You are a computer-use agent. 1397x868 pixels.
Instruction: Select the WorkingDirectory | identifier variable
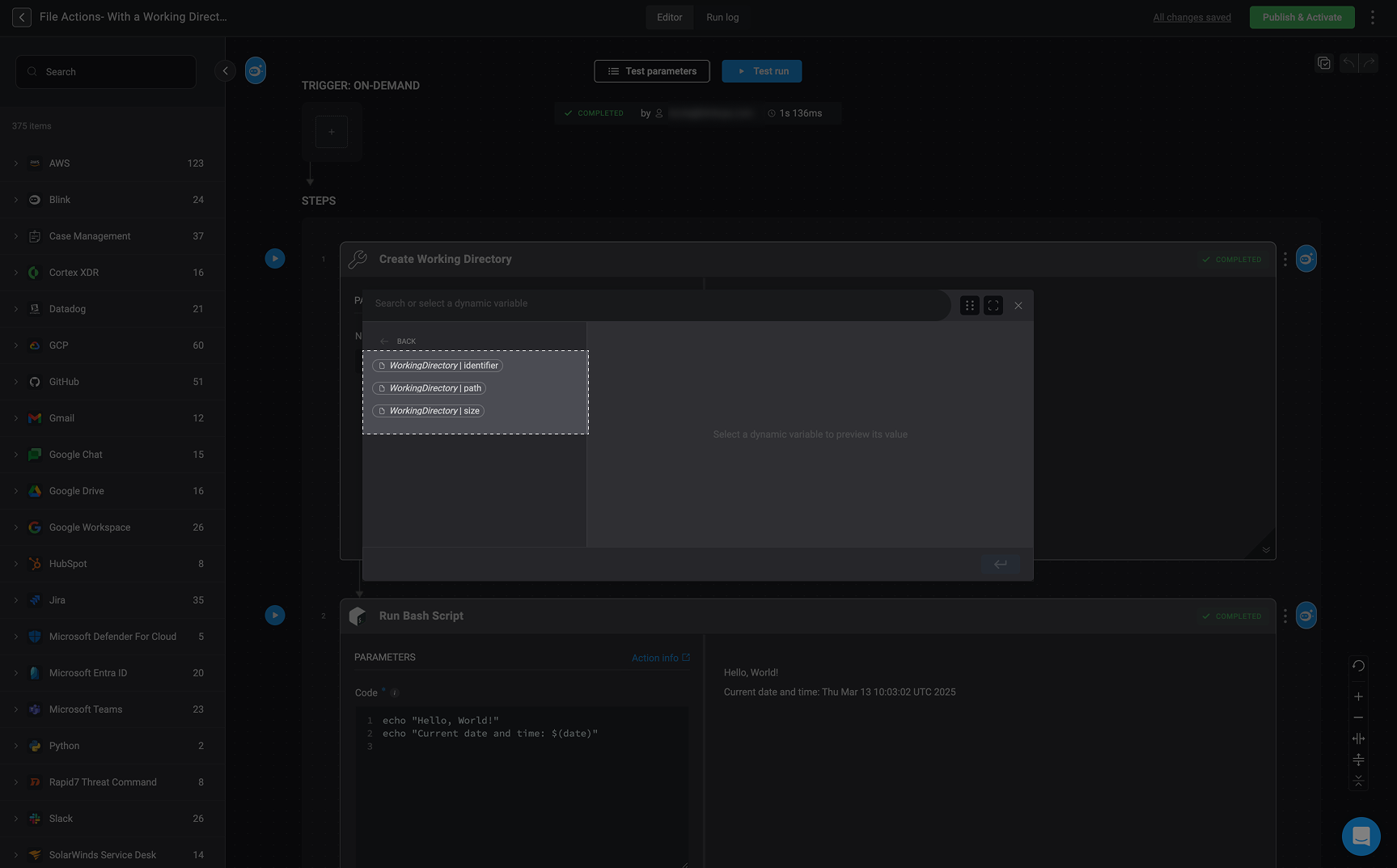[438, 366]
